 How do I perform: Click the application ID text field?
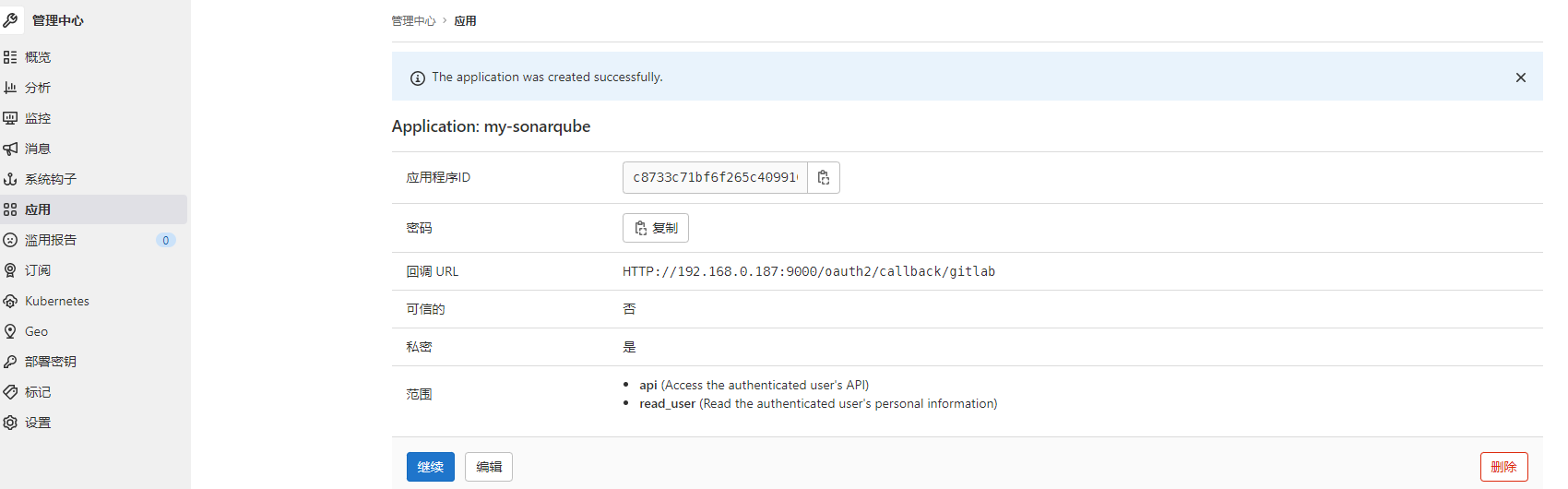pos(716,177)
